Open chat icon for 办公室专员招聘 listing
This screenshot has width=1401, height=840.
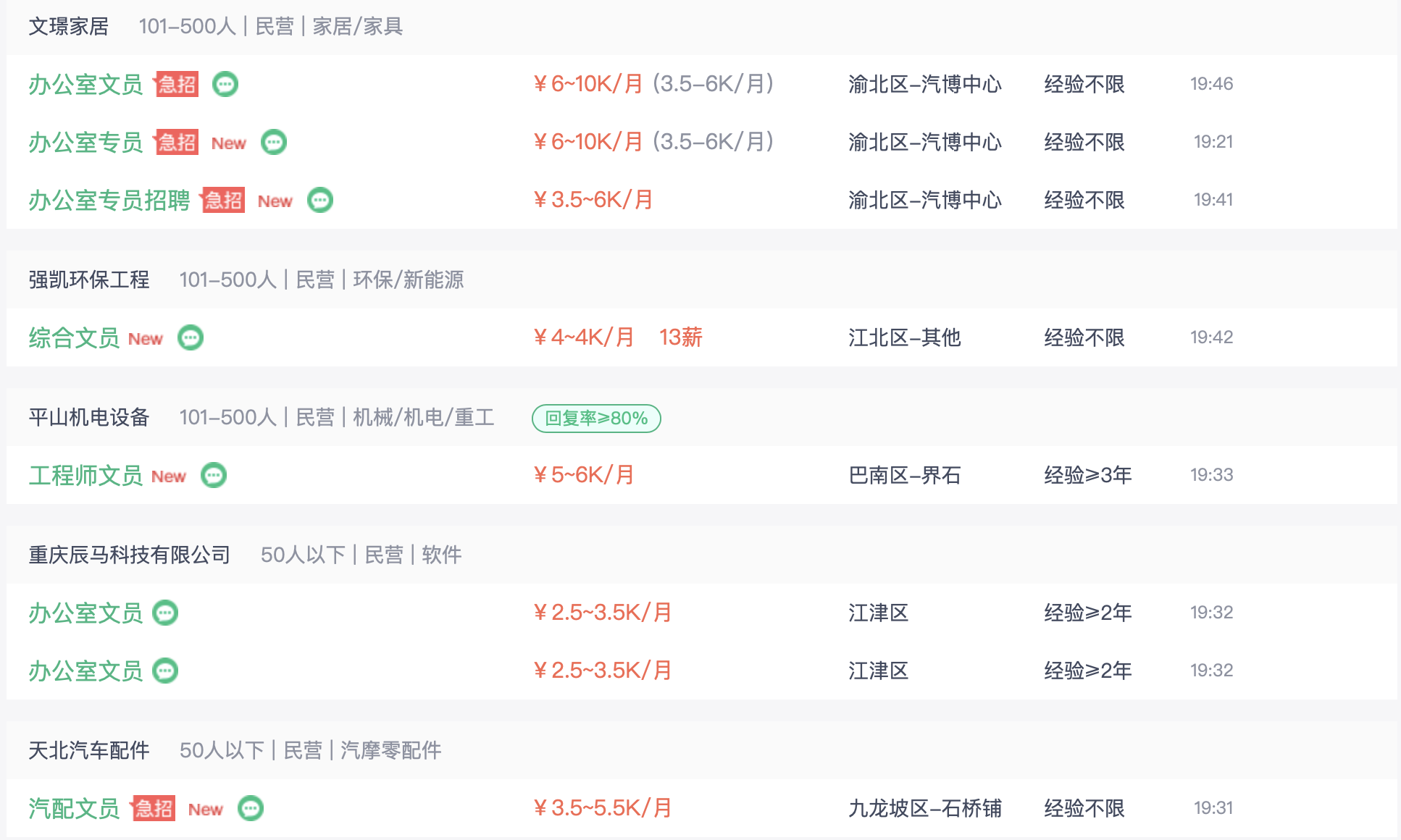point(320,200)
